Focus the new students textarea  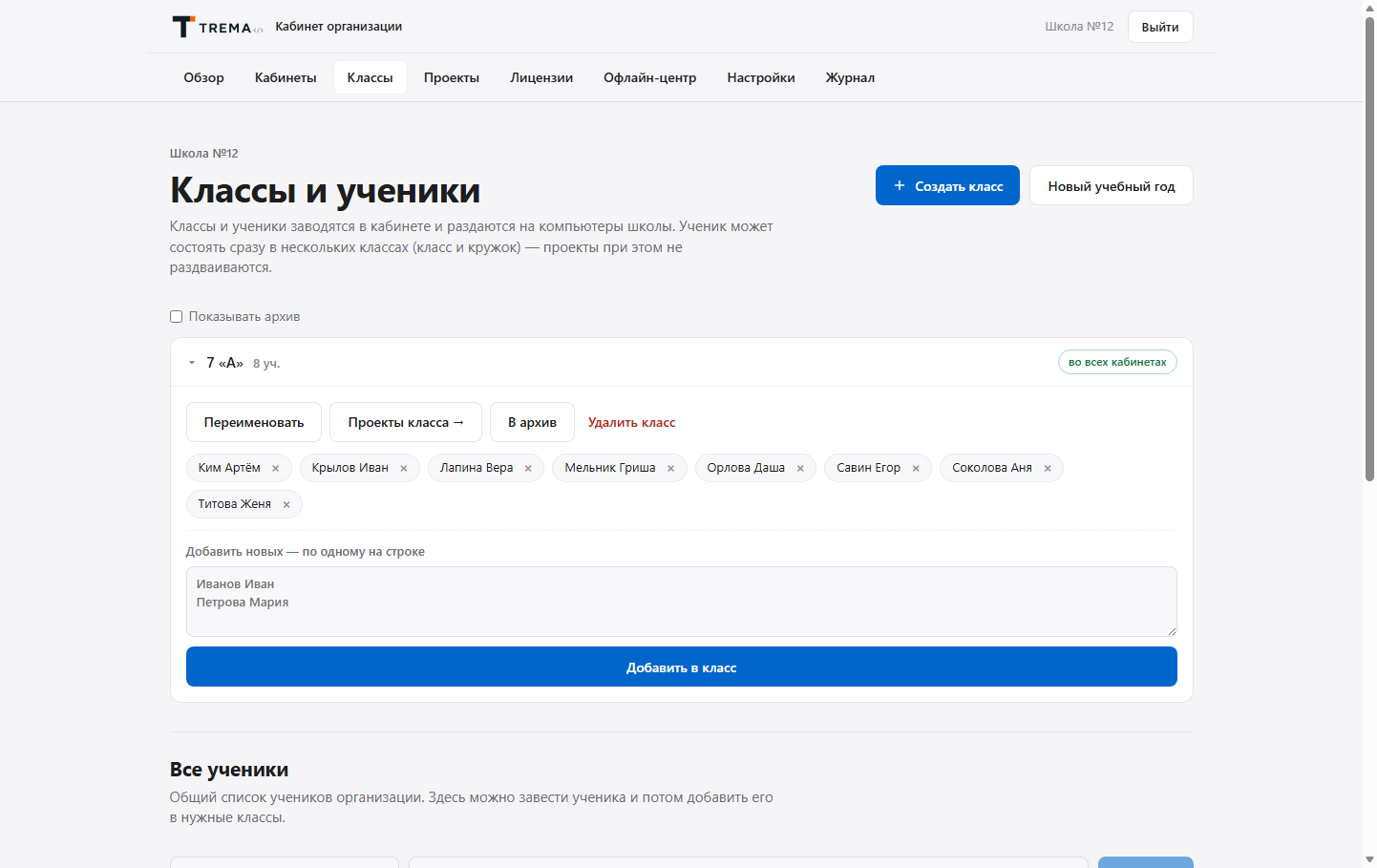coord(682,602)
